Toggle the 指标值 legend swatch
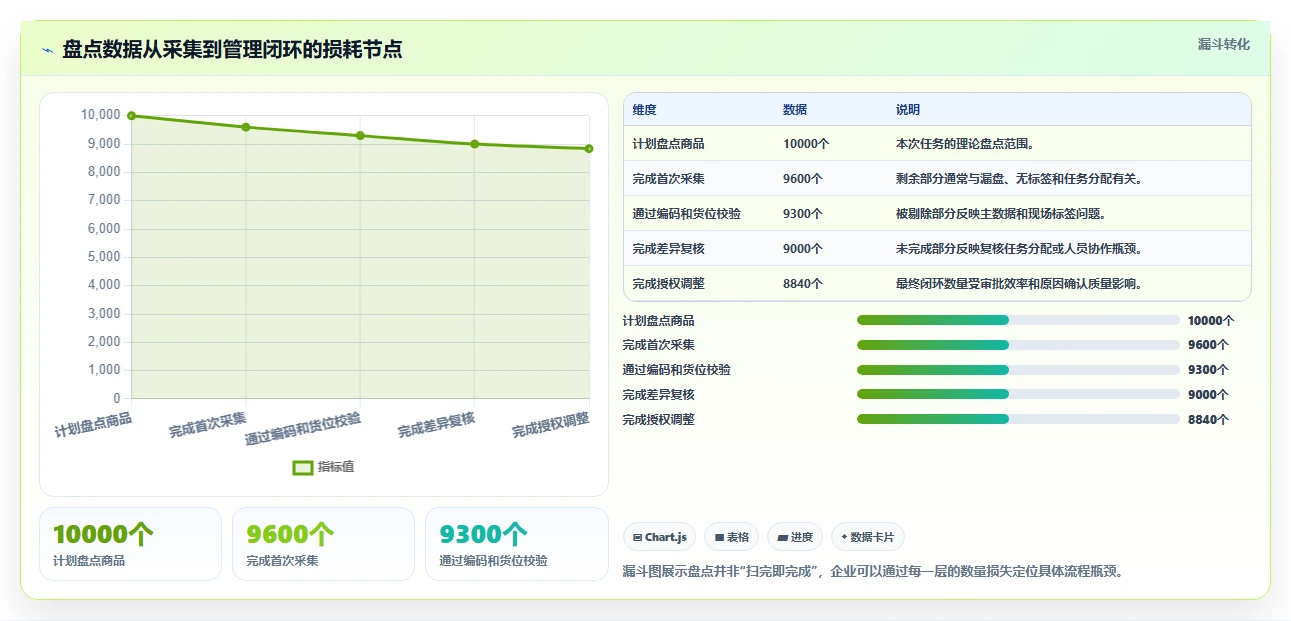Screen dimensions: 1291x621 (x=303, y=467)
